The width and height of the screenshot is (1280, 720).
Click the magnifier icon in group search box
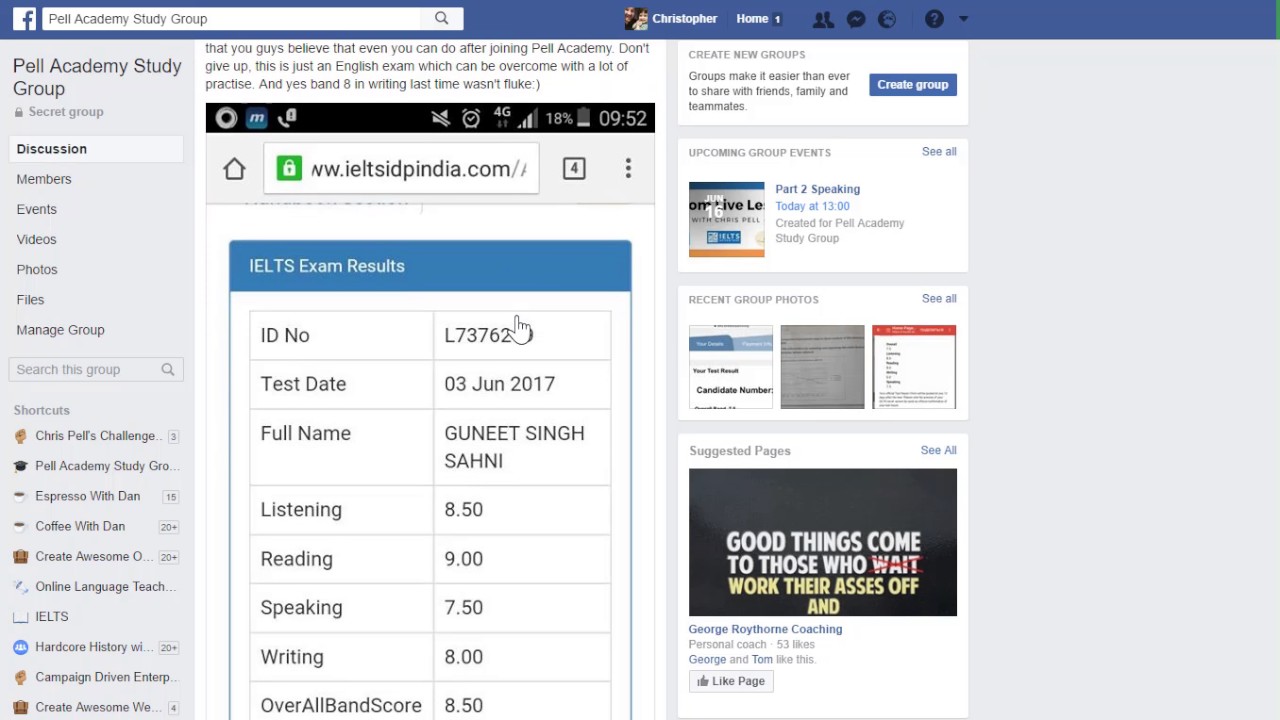click(x=168, y=370)
